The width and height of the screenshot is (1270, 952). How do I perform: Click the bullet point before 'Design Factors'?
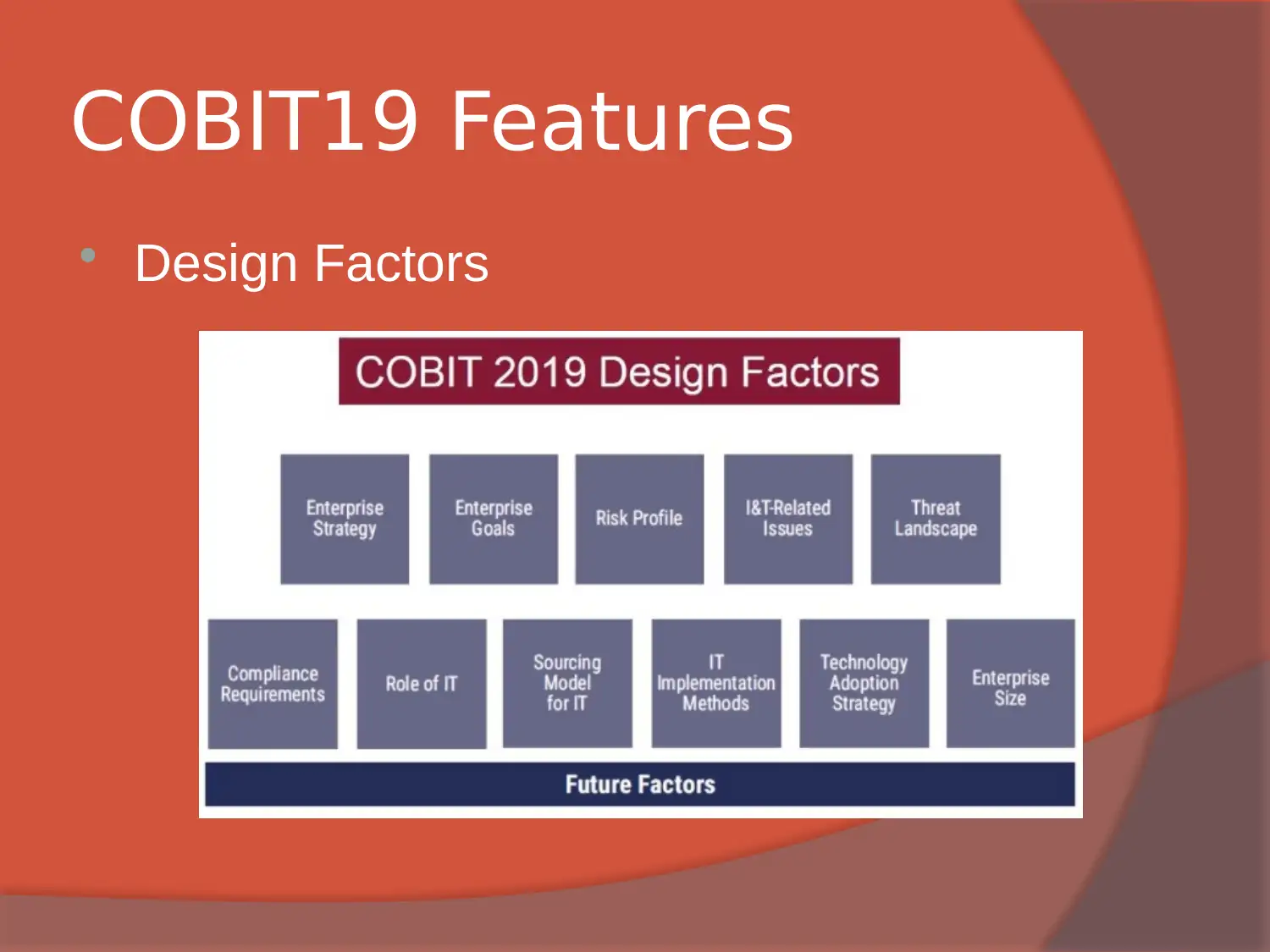(87, 255)
